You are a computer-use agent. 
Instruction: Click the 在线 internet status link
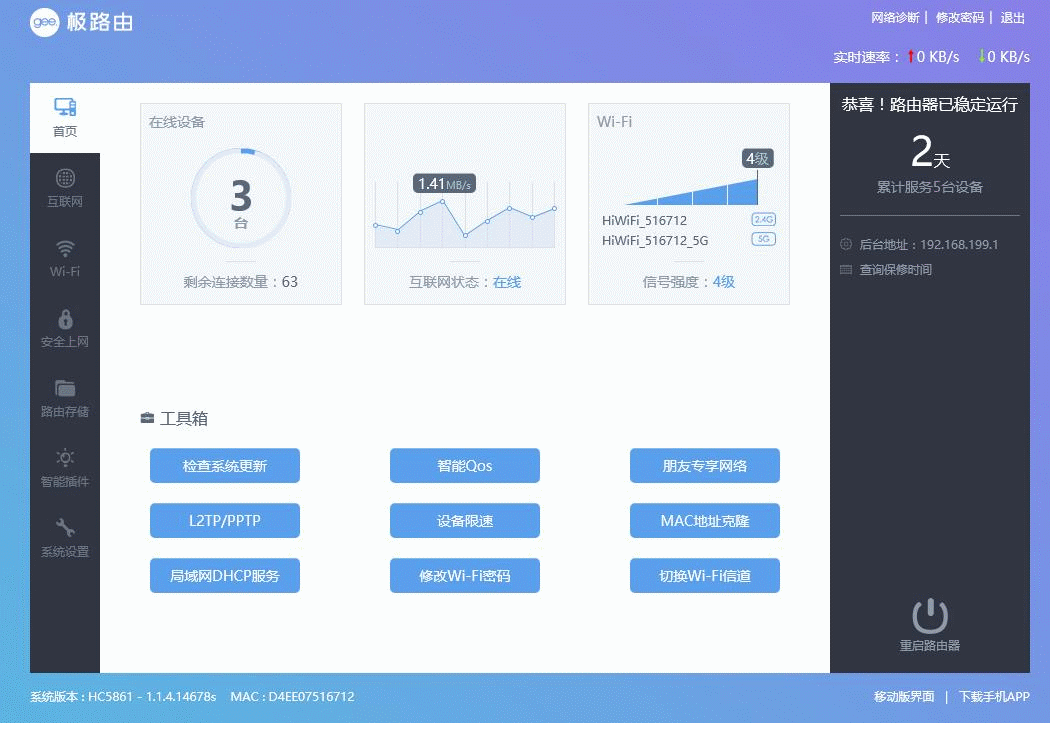(507, 282)
